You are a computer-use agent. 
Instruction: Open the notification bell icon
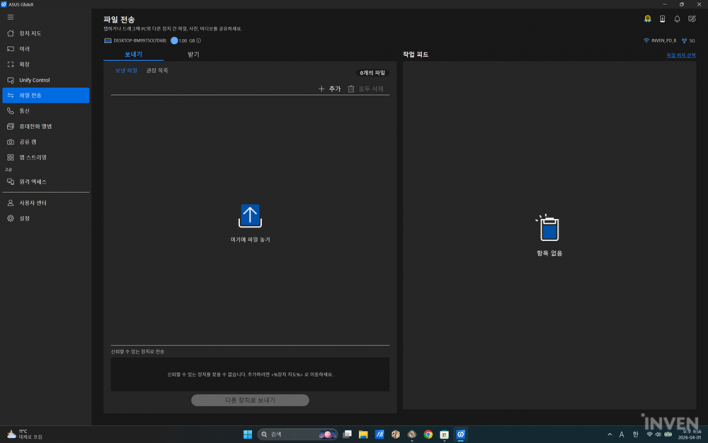[x=677, y=19]
